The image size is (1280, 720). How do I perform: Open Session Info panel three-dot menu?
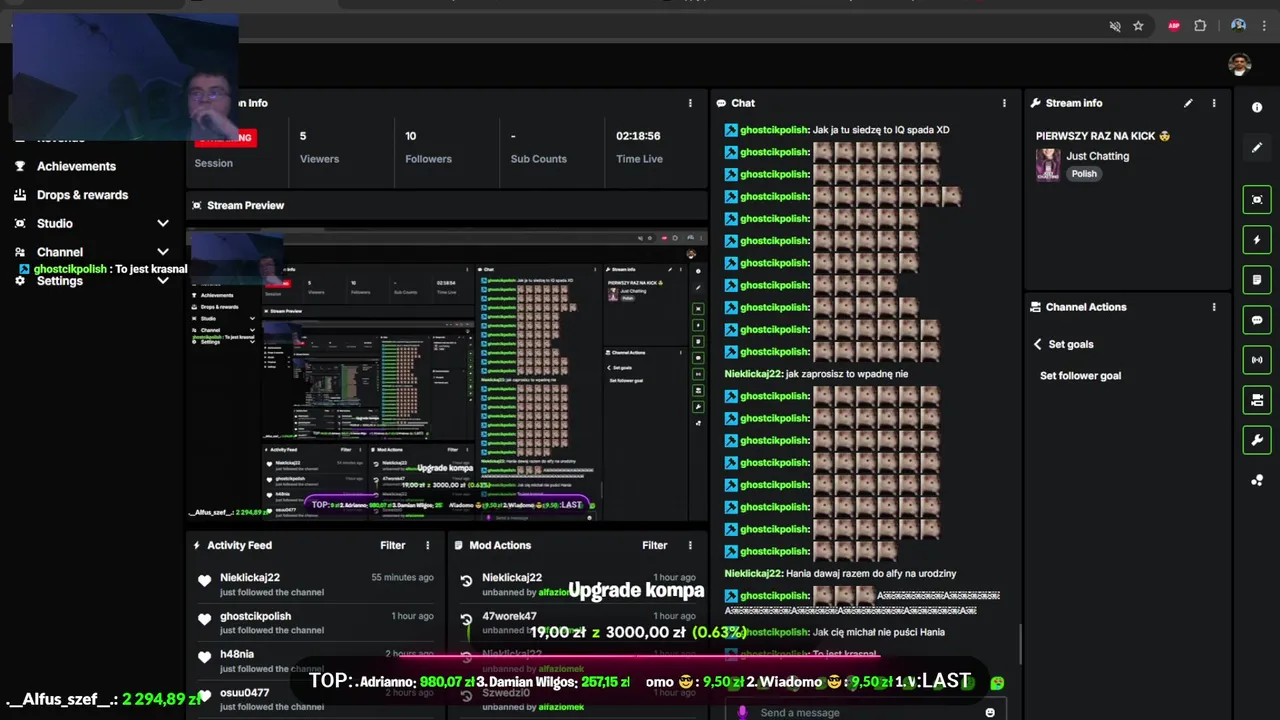pyautogui.click(x=689, y=103)
